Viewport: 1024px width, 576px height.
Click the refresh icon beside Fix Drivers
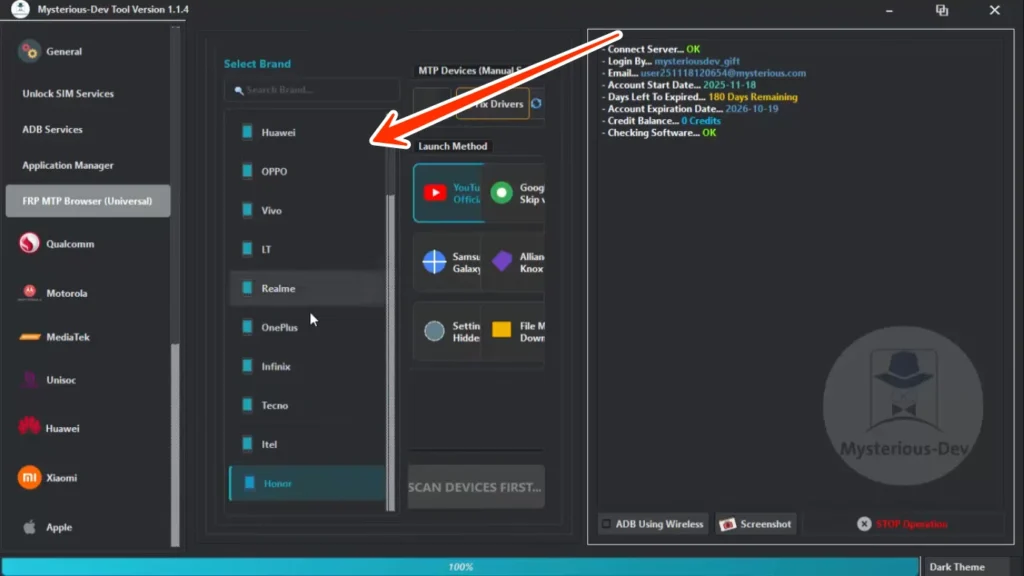click(x=538, y=103)
